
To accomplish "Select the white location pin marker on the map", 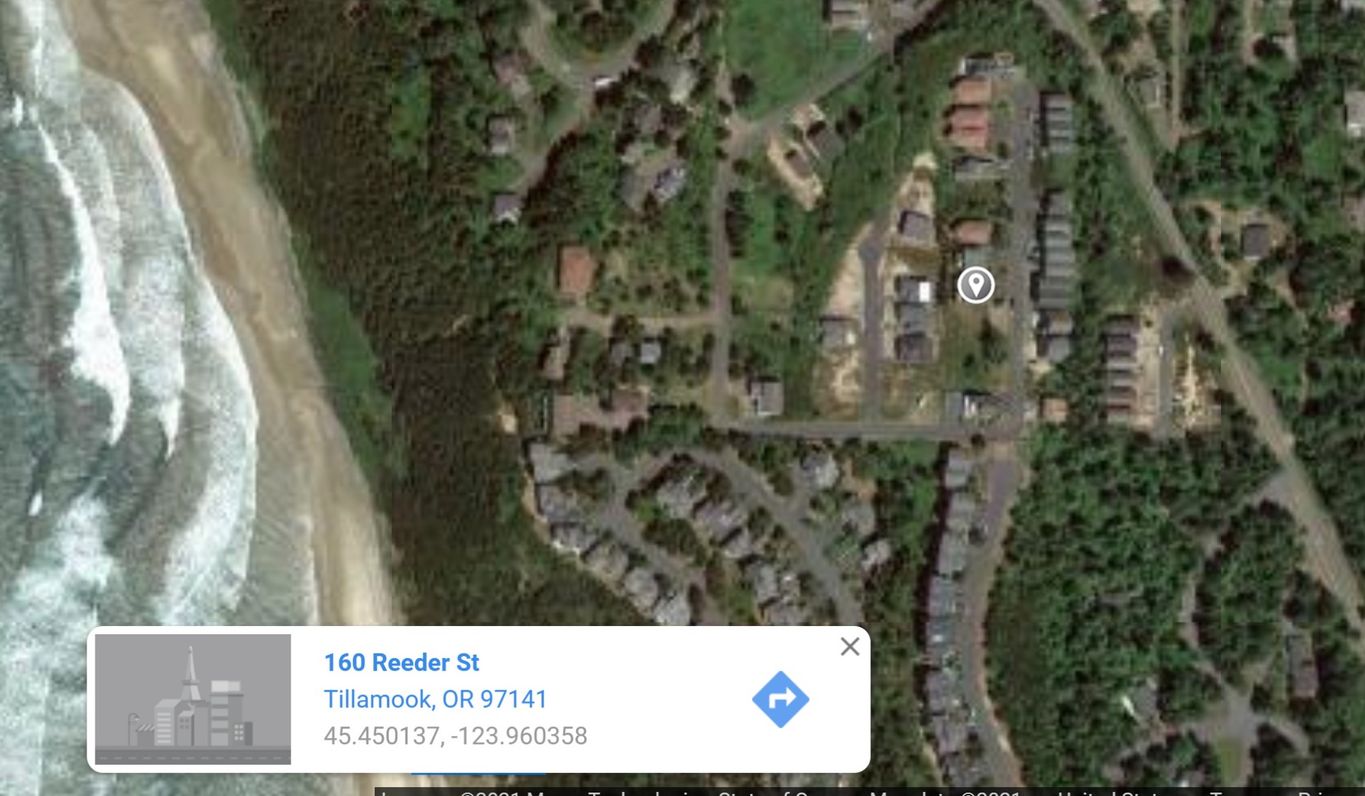I will (x=976, y=285).
